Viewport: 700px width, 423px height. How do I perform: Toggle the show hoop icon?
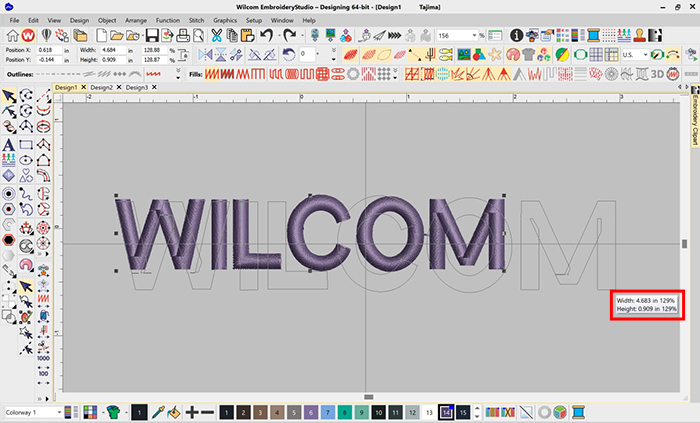pos(580,55)
